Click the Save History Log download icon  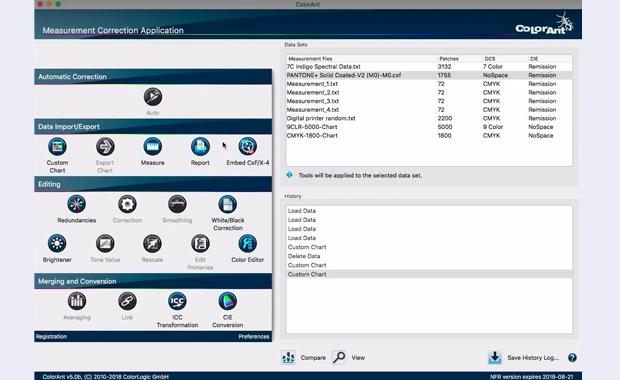495,357
